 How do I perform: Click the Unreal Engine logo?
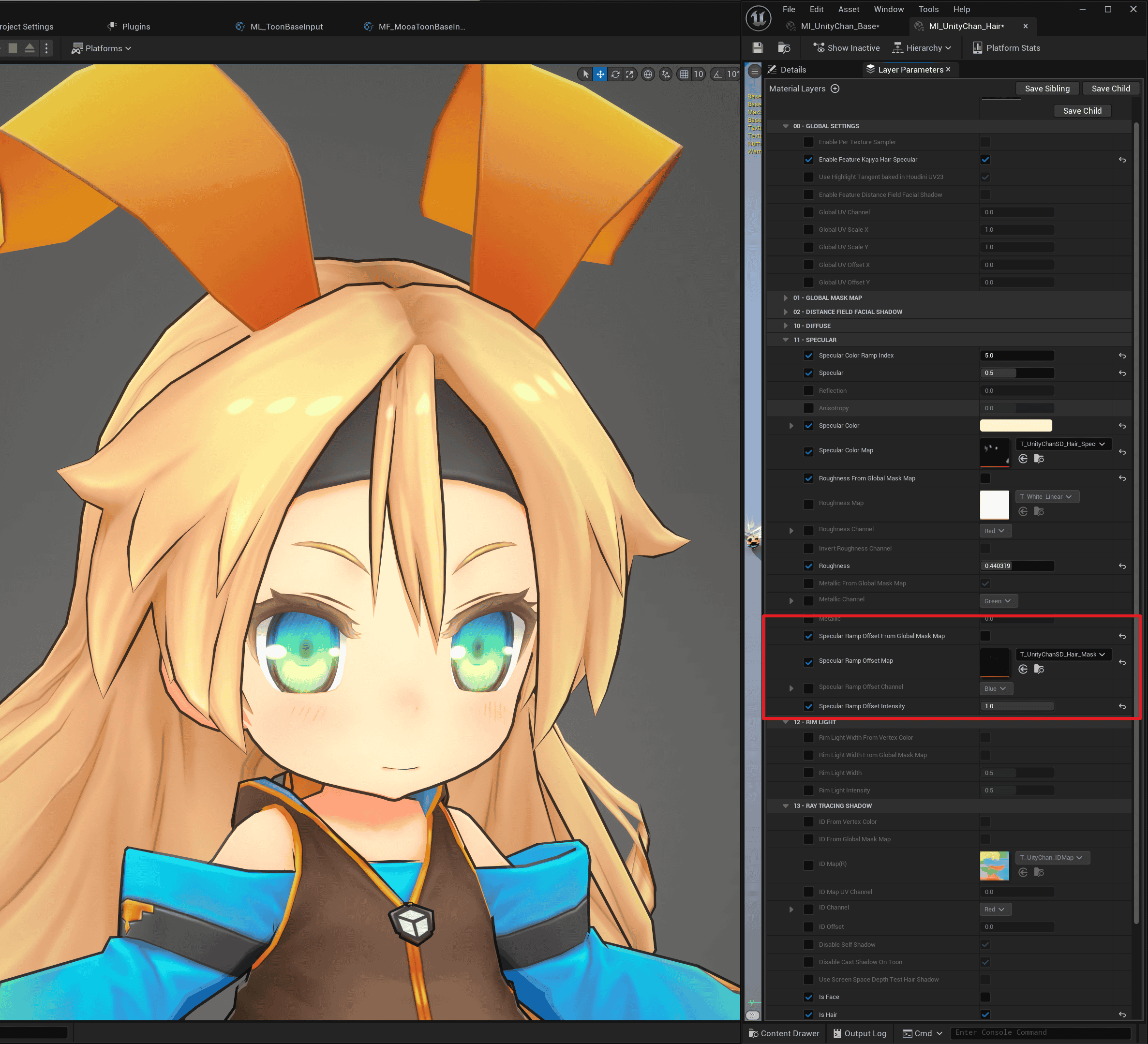pyautogui.click(x=759, y=18)
